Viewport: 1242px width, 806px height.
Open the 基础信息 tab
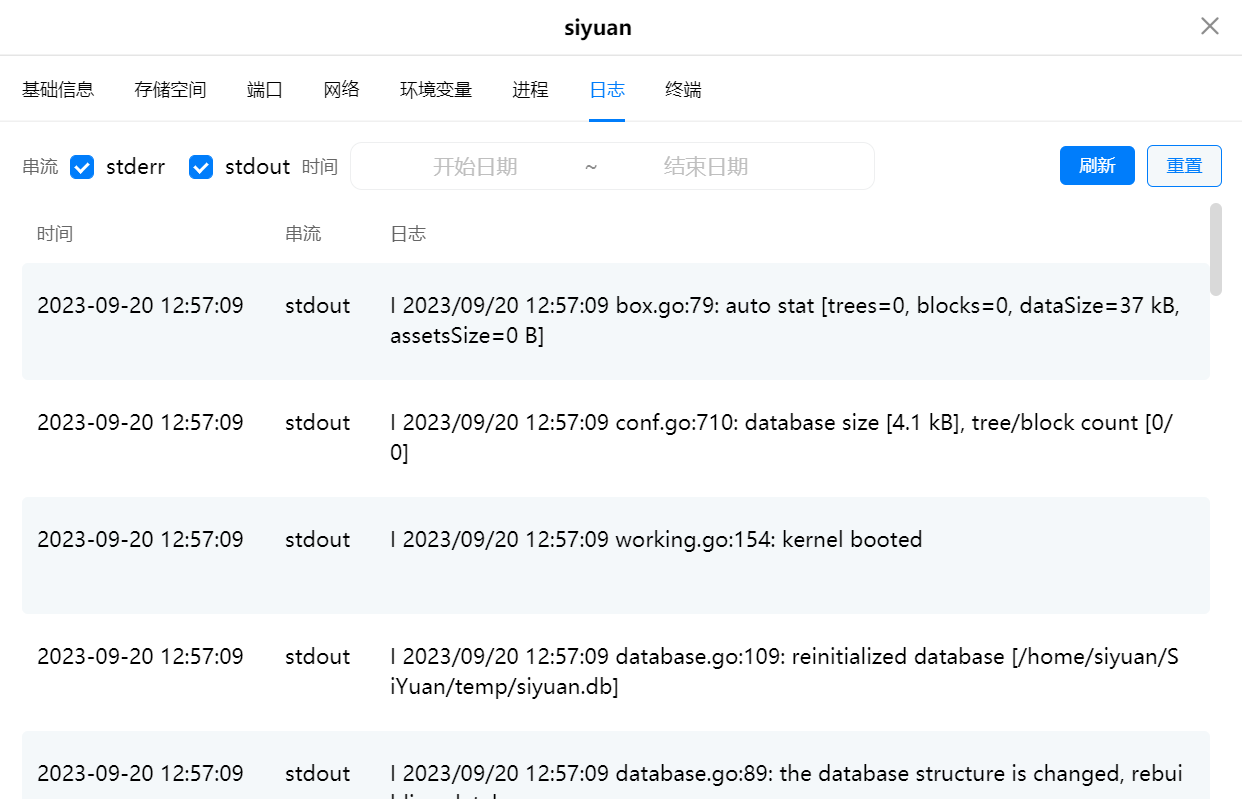point(58,90)
